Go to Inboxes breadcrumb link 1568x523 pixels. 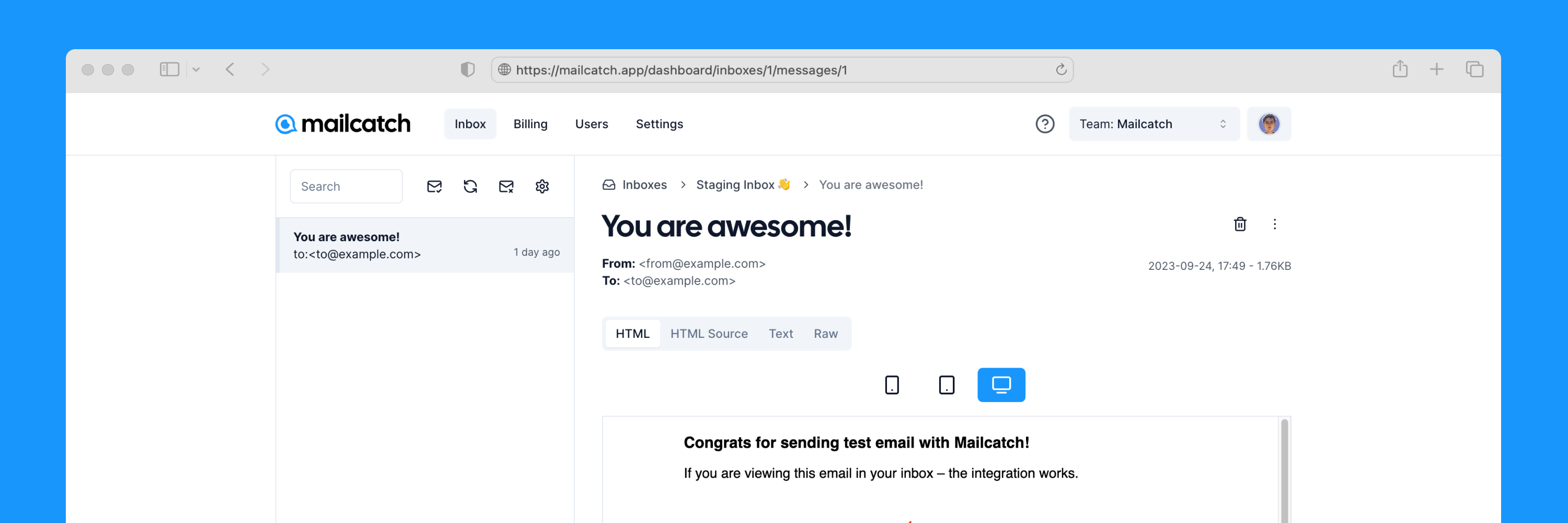(x=635, y=185)
